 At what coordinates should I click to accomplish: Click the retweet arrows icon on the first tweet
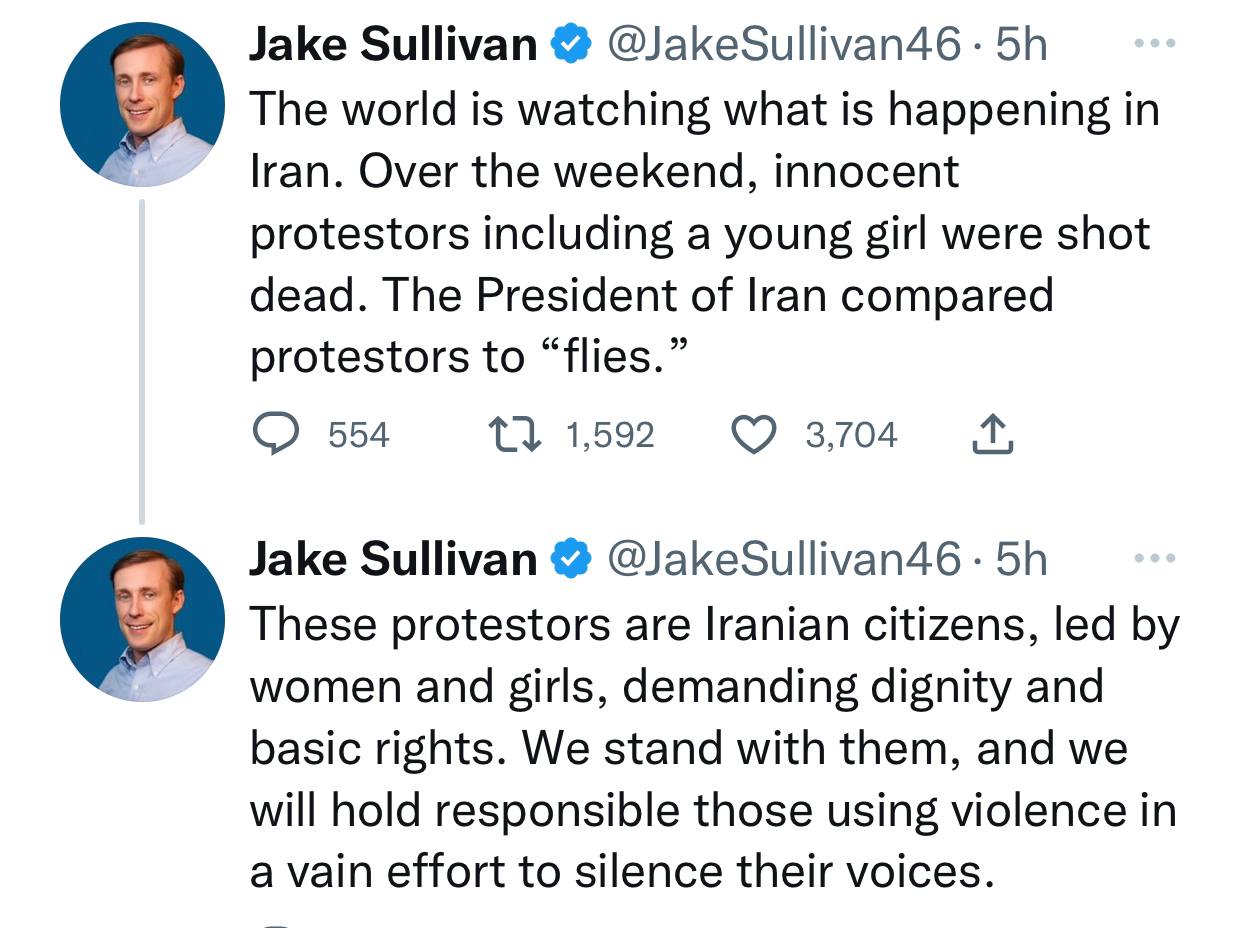click(x=512, y=435)
